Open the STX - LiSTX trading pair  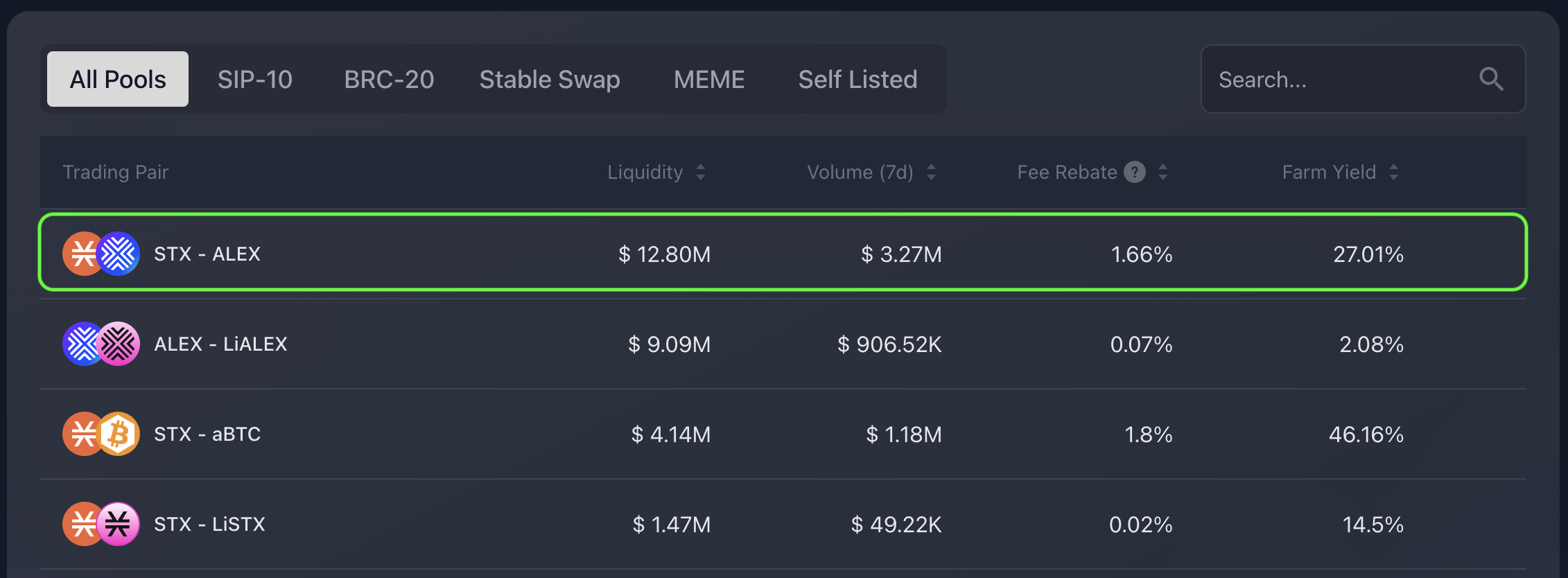pos(209,524)
